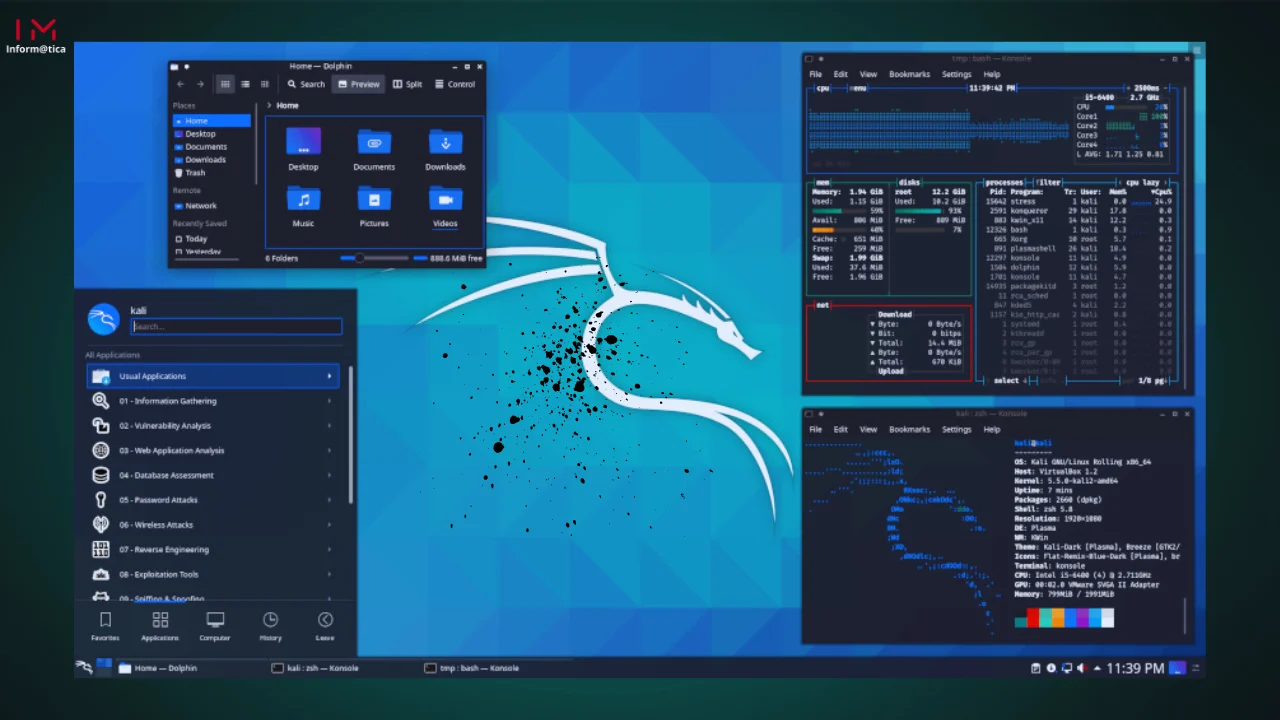This screenshot has height=720, width=1280.
Task: Expand Usual Applications submenu
Action: click(213, 376)
